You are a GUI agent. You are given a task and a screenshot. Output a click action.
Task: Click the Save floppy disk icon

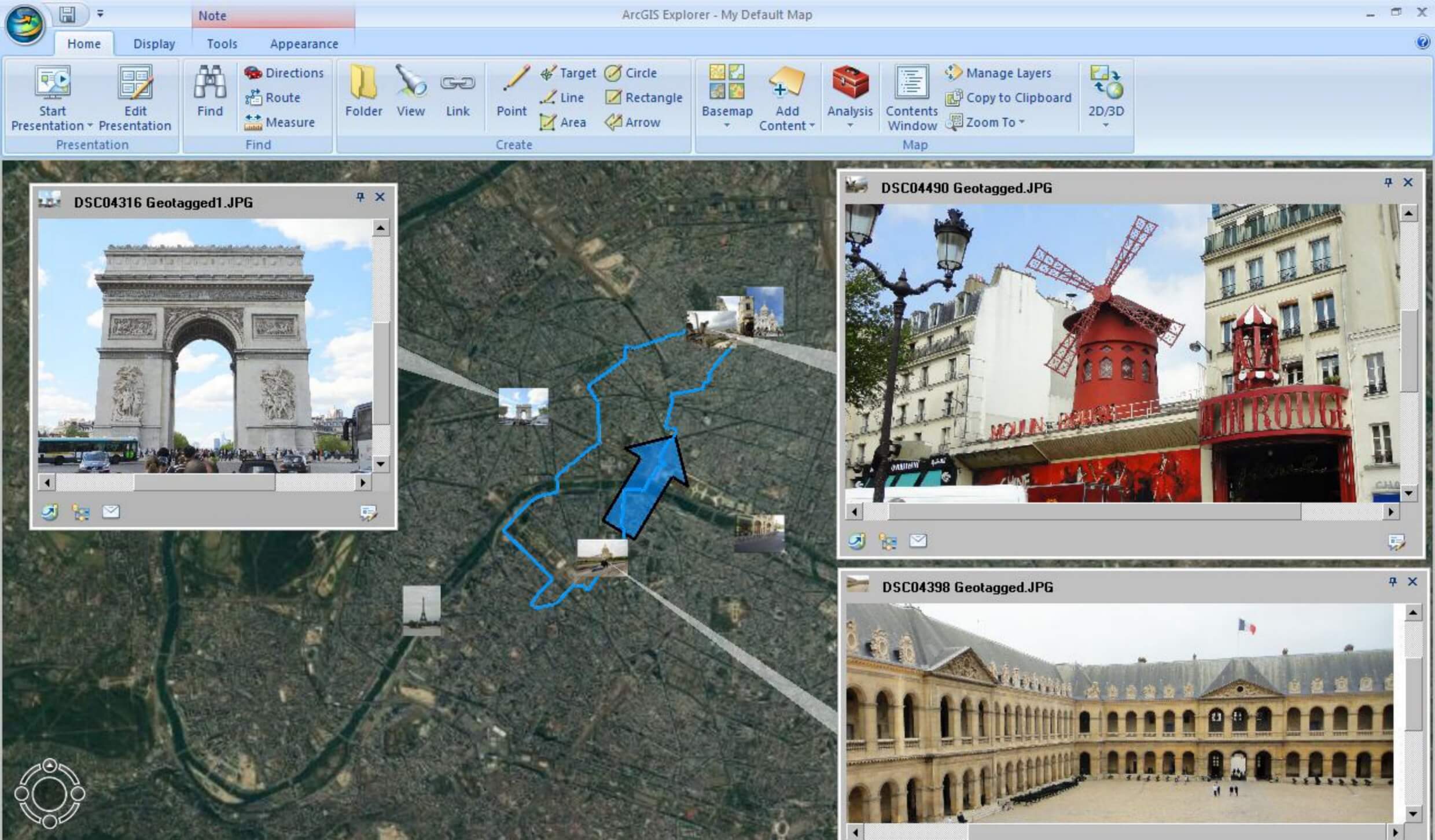[x=68, y=14]
